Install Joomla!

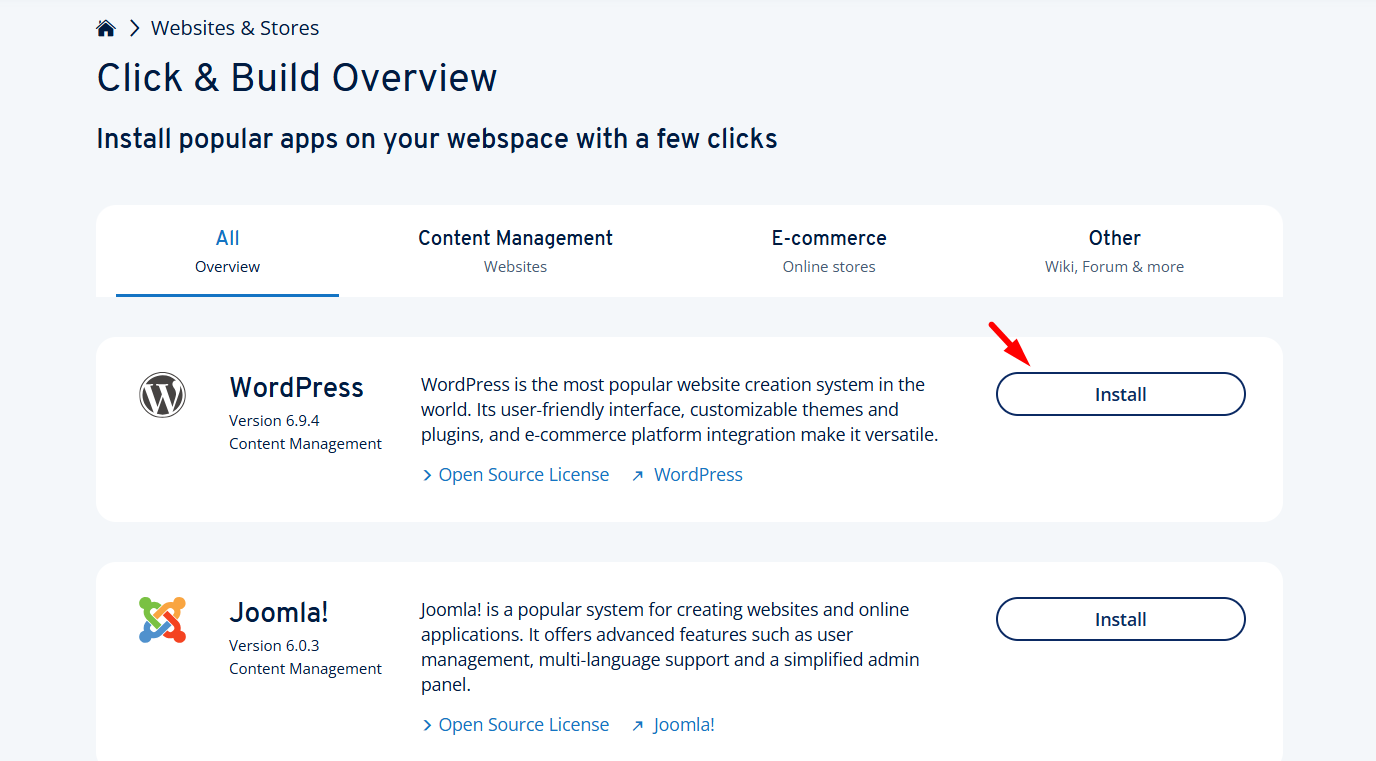point(1120,619)
